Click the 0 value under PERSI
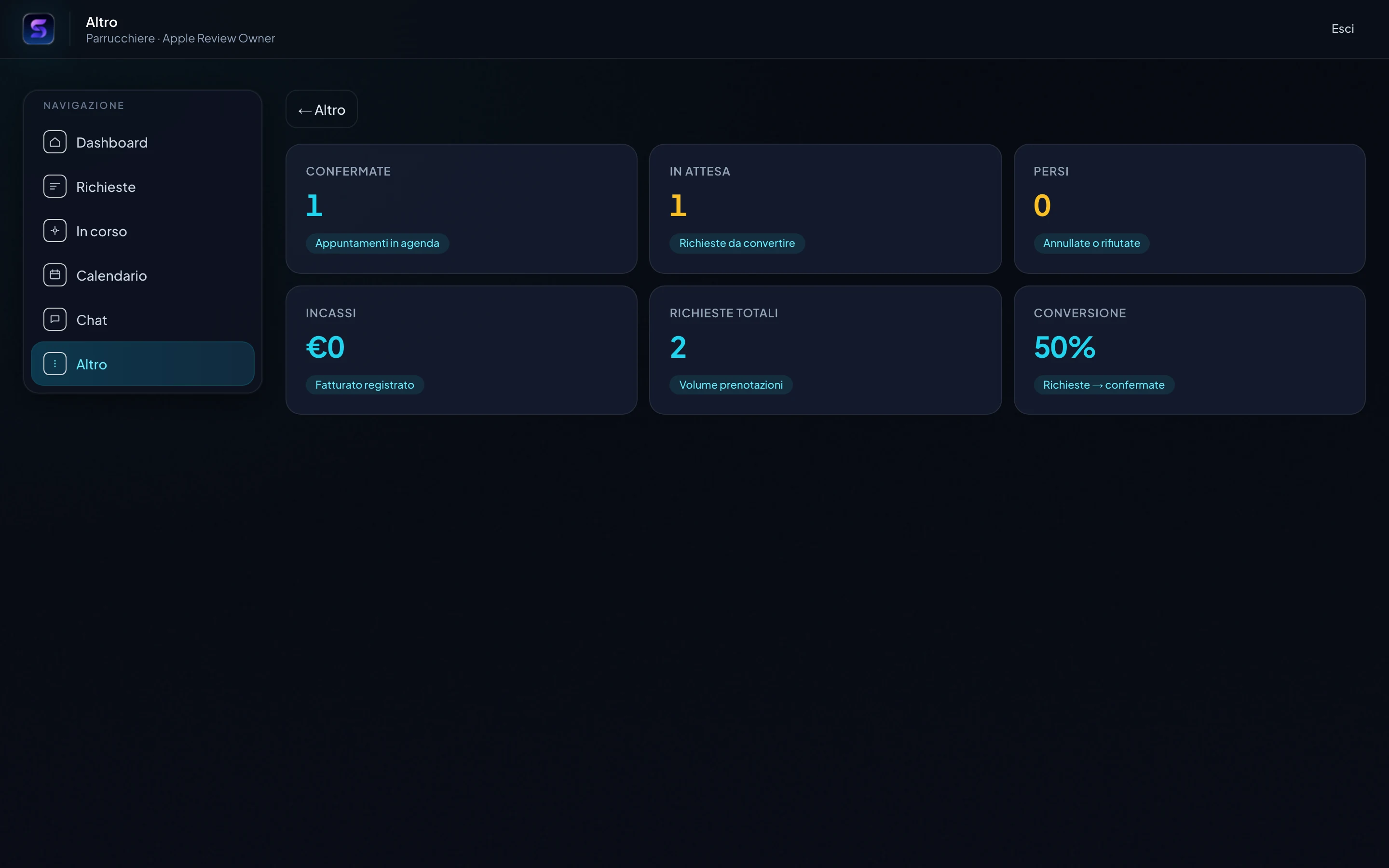This screenshot has width=1389, height=868. (1042, 205)
